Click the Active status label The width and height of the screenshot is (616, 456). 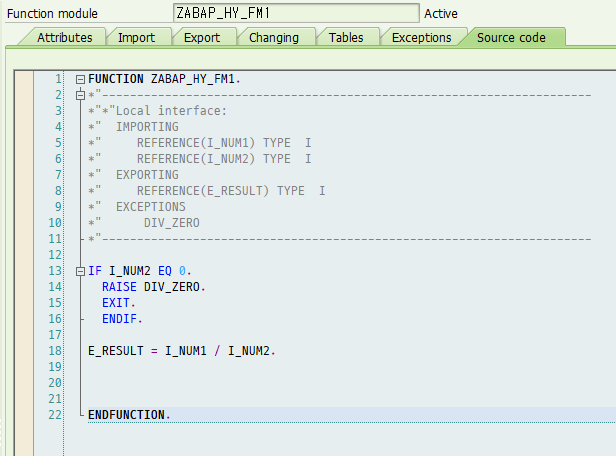(x=441, y=14)
